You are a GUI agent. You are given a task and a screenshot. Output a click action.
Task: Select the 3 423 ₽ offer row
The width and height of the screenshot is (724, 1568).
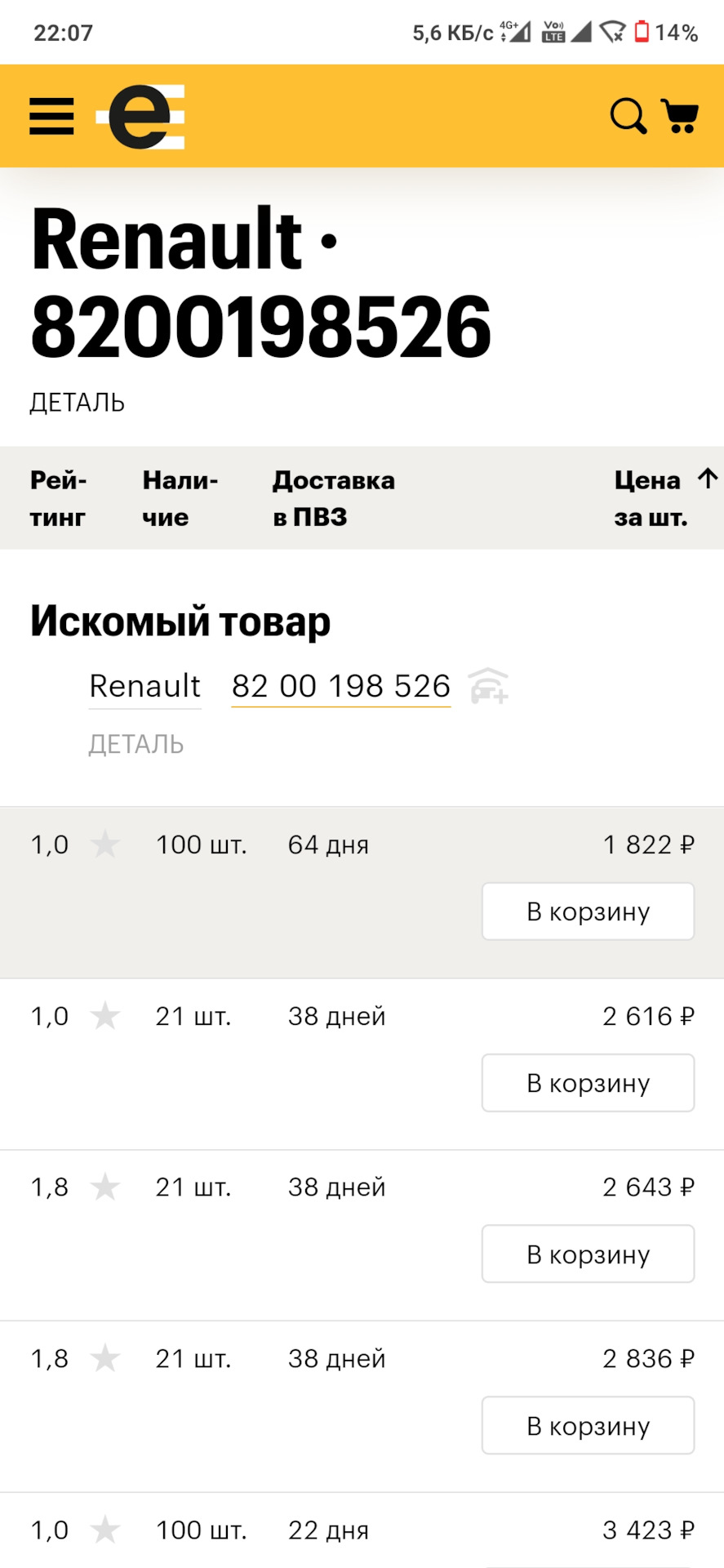[x=362, y=1530]
